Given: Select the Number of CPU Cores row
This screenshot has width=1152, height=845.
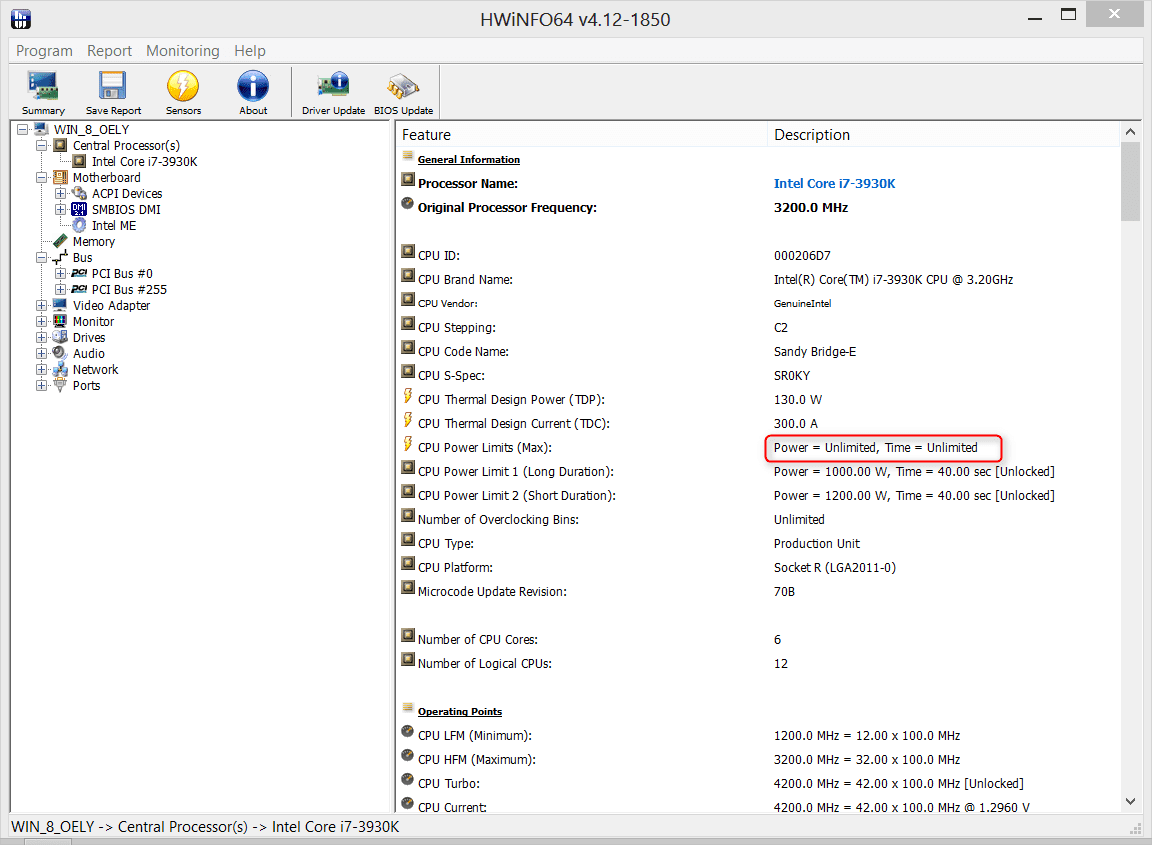Looking at the screenshot, I should coord(758,639).
